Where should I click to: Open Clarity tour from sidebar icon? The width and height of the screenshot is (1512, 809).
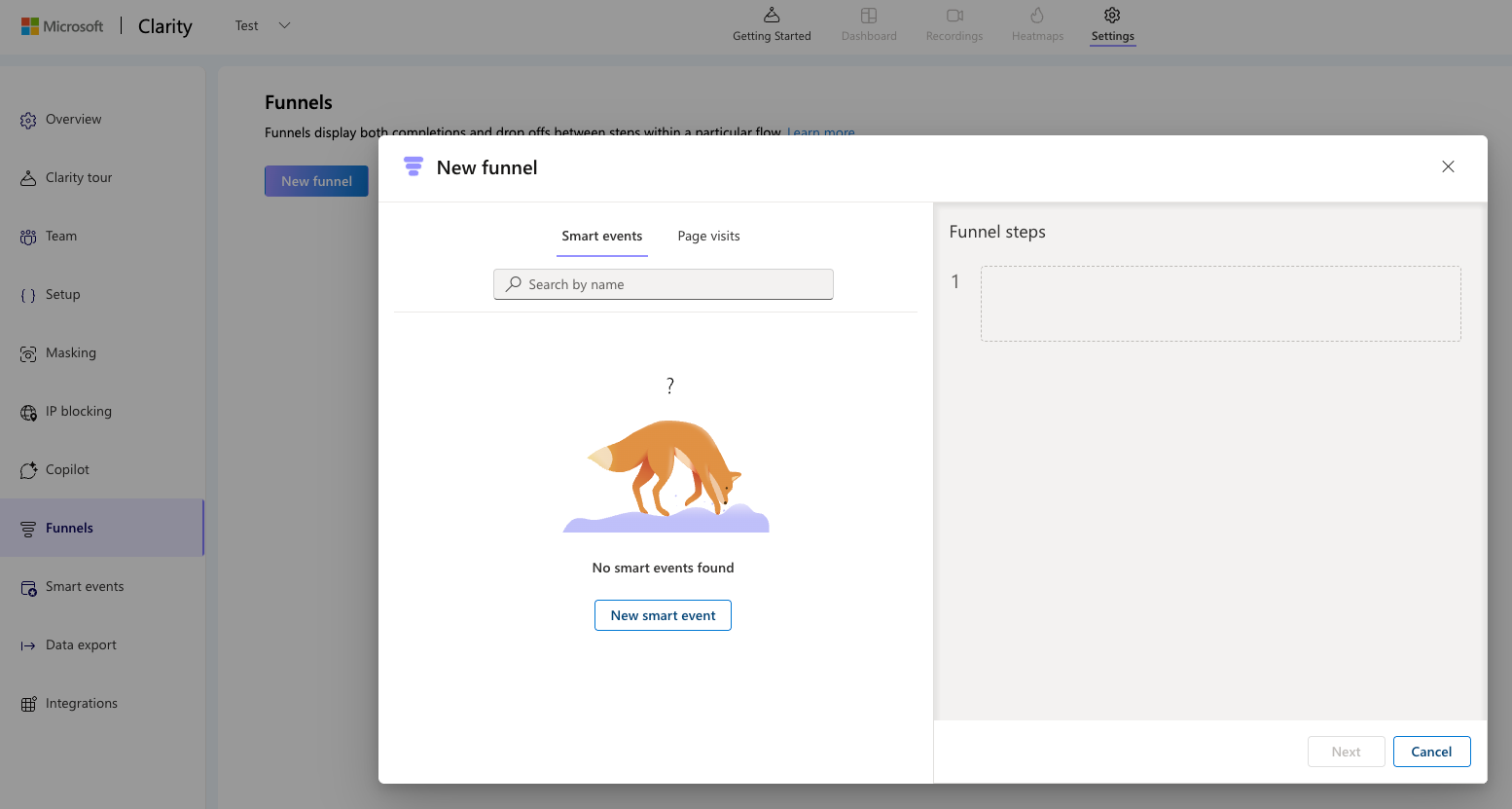pyautogui.click(x=28, y=178)
